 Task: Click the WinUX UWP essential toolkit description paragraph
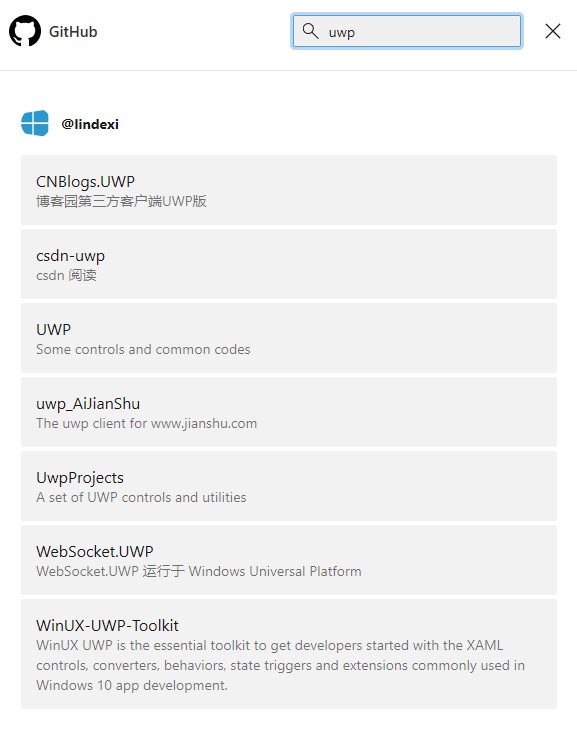tap(280, 665)
